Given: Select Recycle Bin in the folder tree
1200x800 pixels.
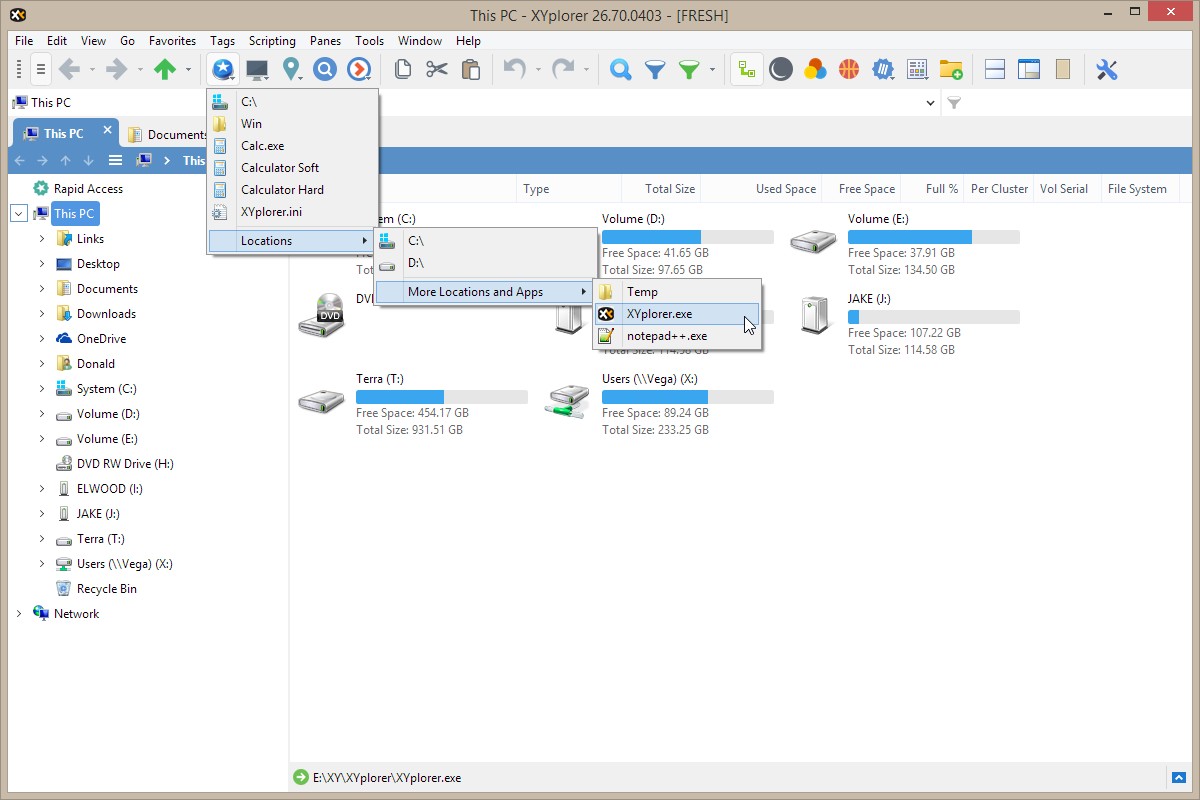Looking at the screenshot, I should pos(106,589).
